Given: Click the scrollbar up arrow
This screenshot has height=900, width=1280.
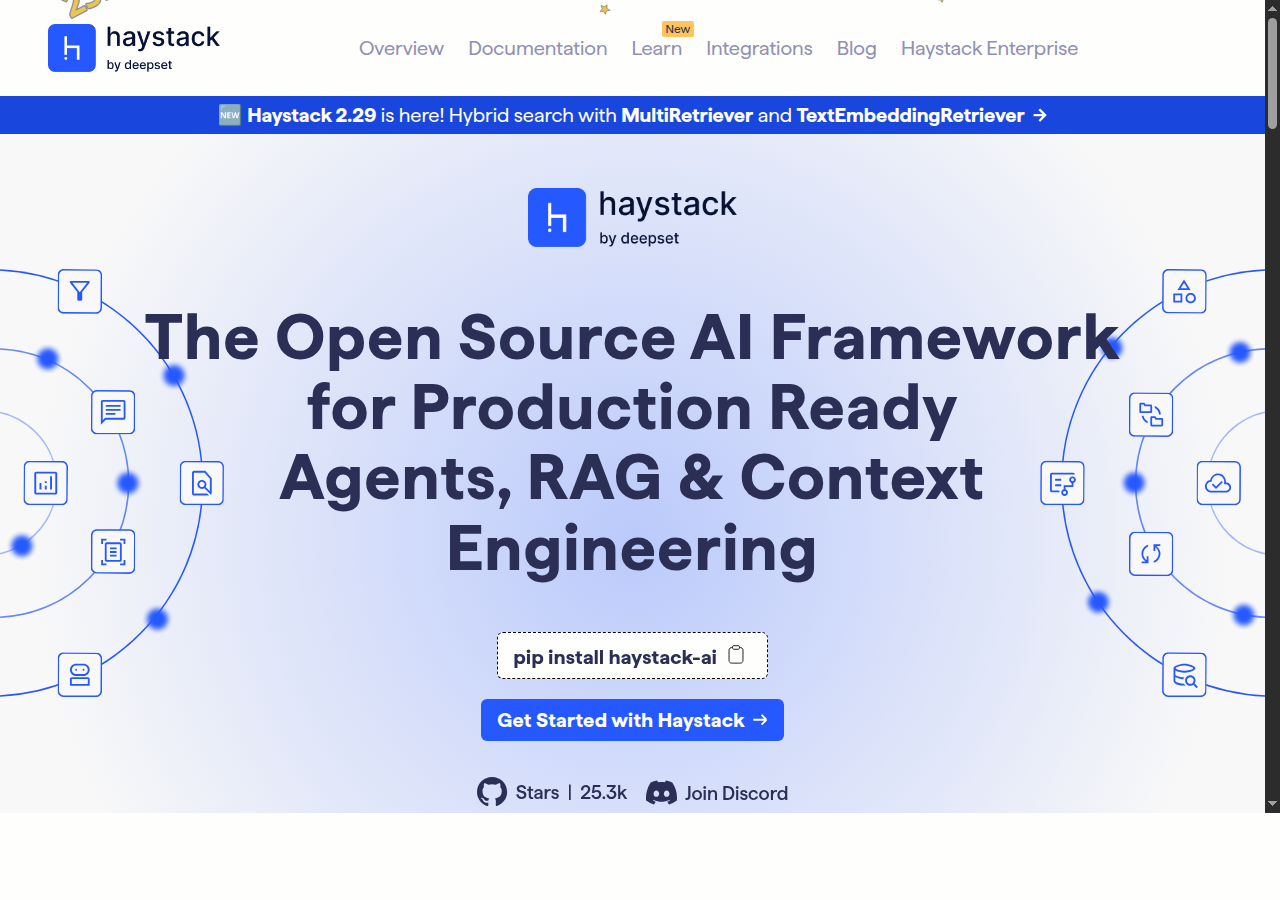Looking at the screenshot, I should [x=1273, y=8].
